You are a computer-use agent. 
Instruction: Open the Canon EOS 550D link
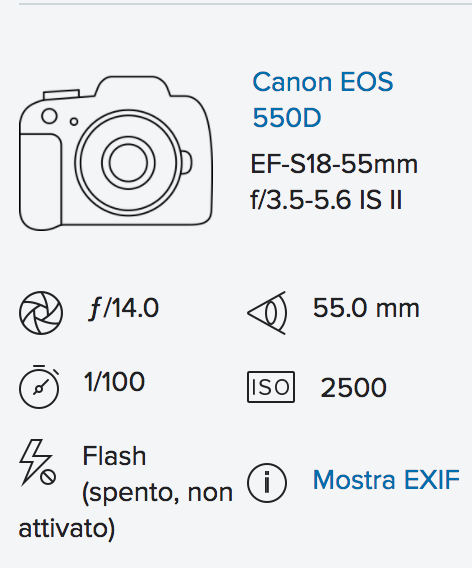[x=323, y=100]
